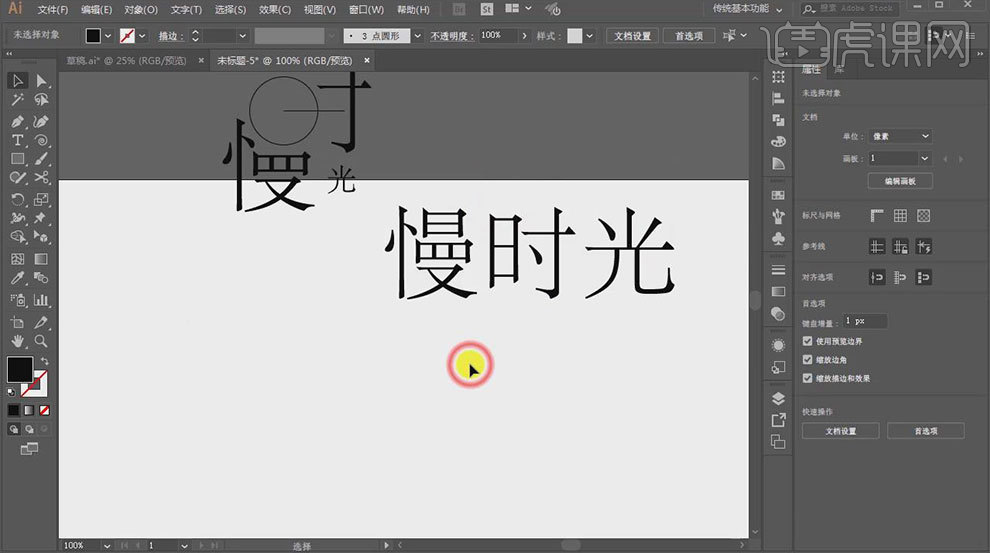Select the Spiral tool

point(41,140)
